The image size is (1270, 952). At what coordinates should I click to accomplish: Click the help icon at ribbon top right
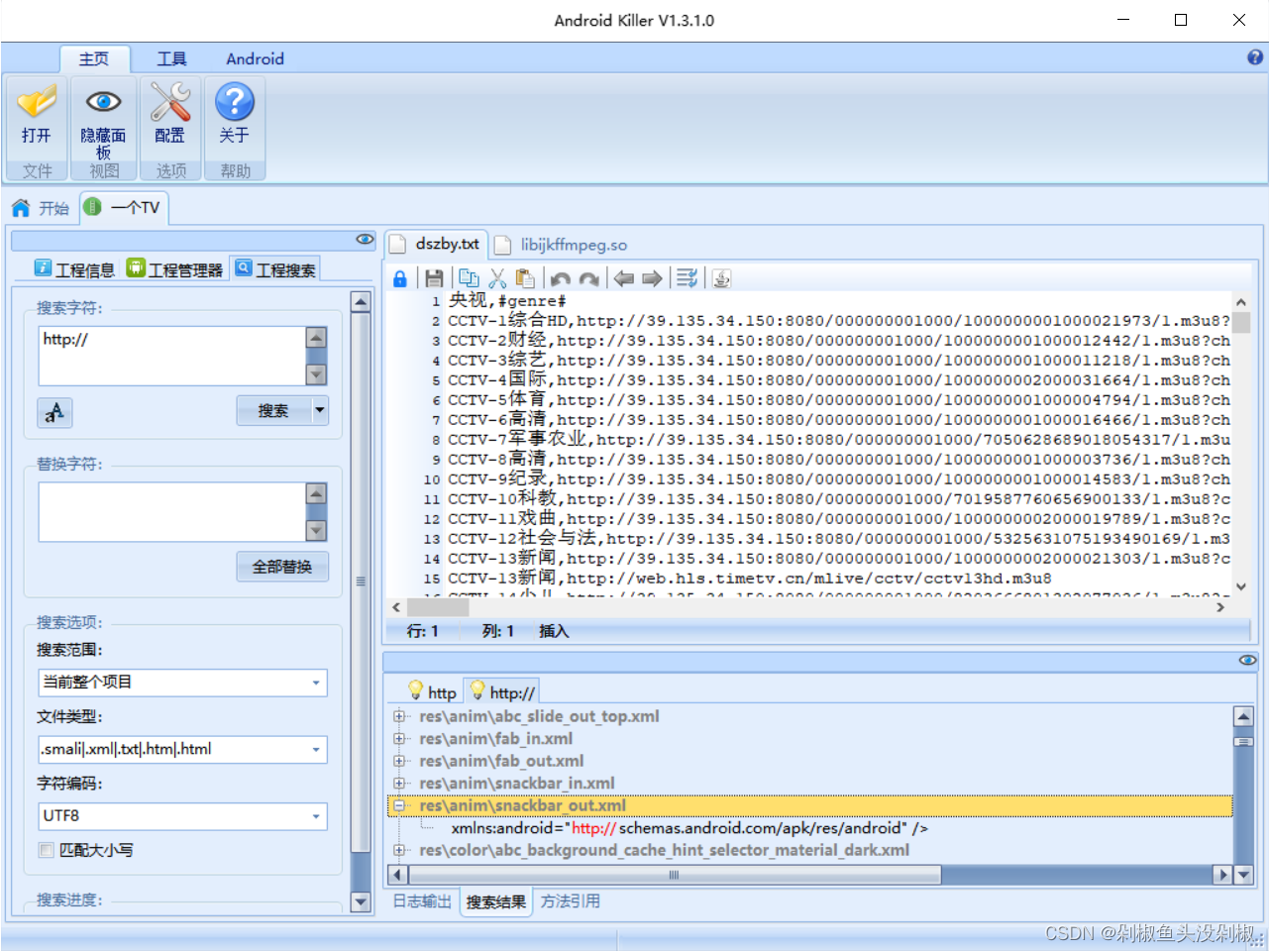(x=1255, y=57)
